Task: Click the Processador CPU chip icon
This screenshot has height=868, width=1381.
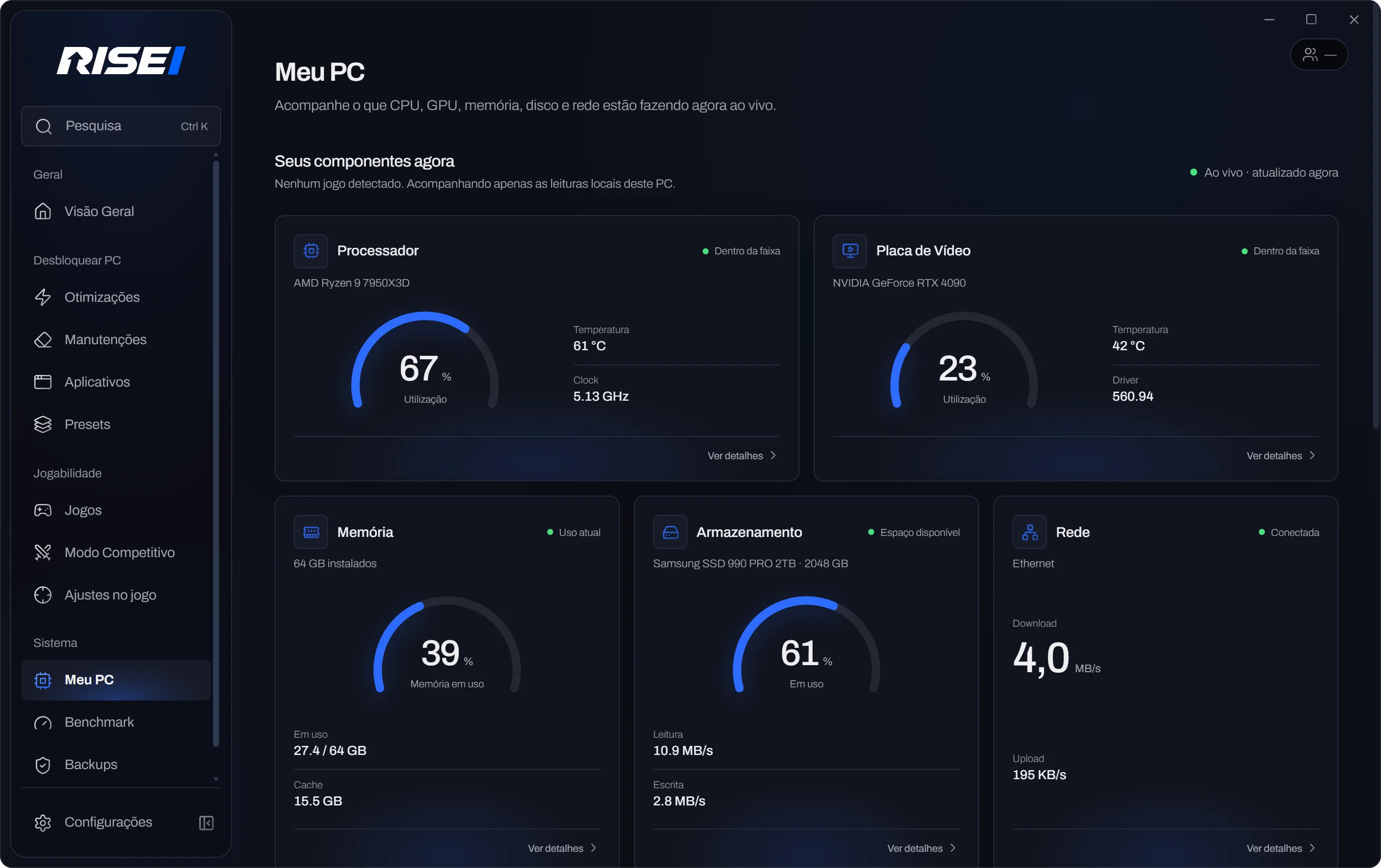Action: pos(311,250)
